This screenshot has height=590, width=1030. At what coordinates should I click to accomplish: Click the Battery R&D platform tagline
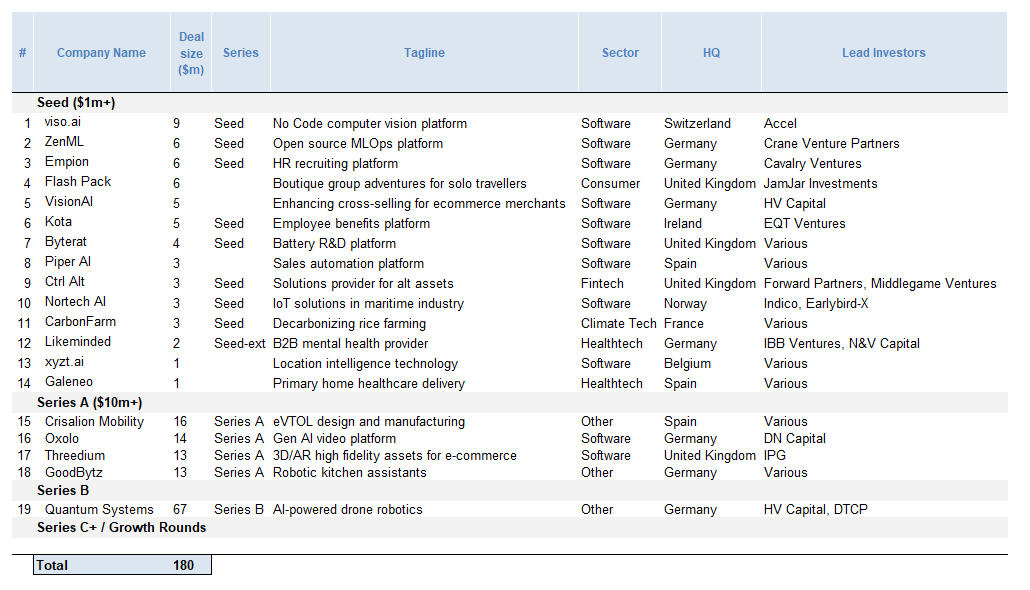tap(334, 244)
